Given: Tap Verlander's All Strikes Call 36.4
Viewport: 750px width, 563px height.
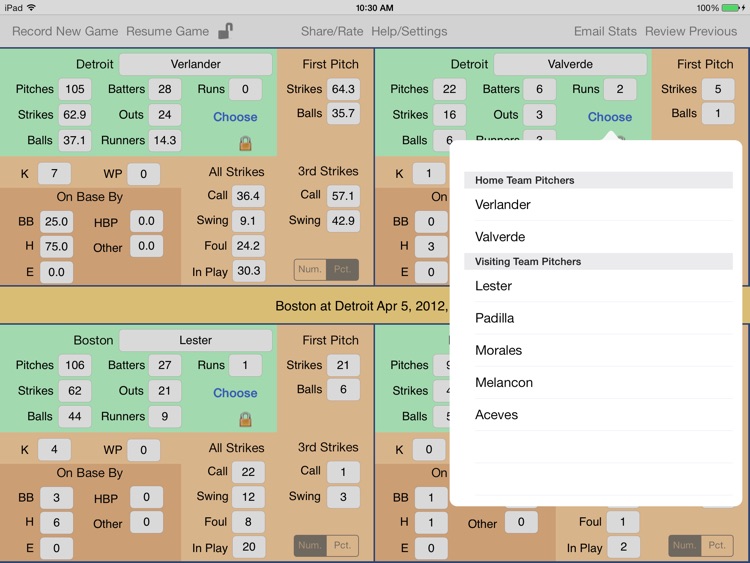Looking at the screenshot, I should (x=248, y=196).
